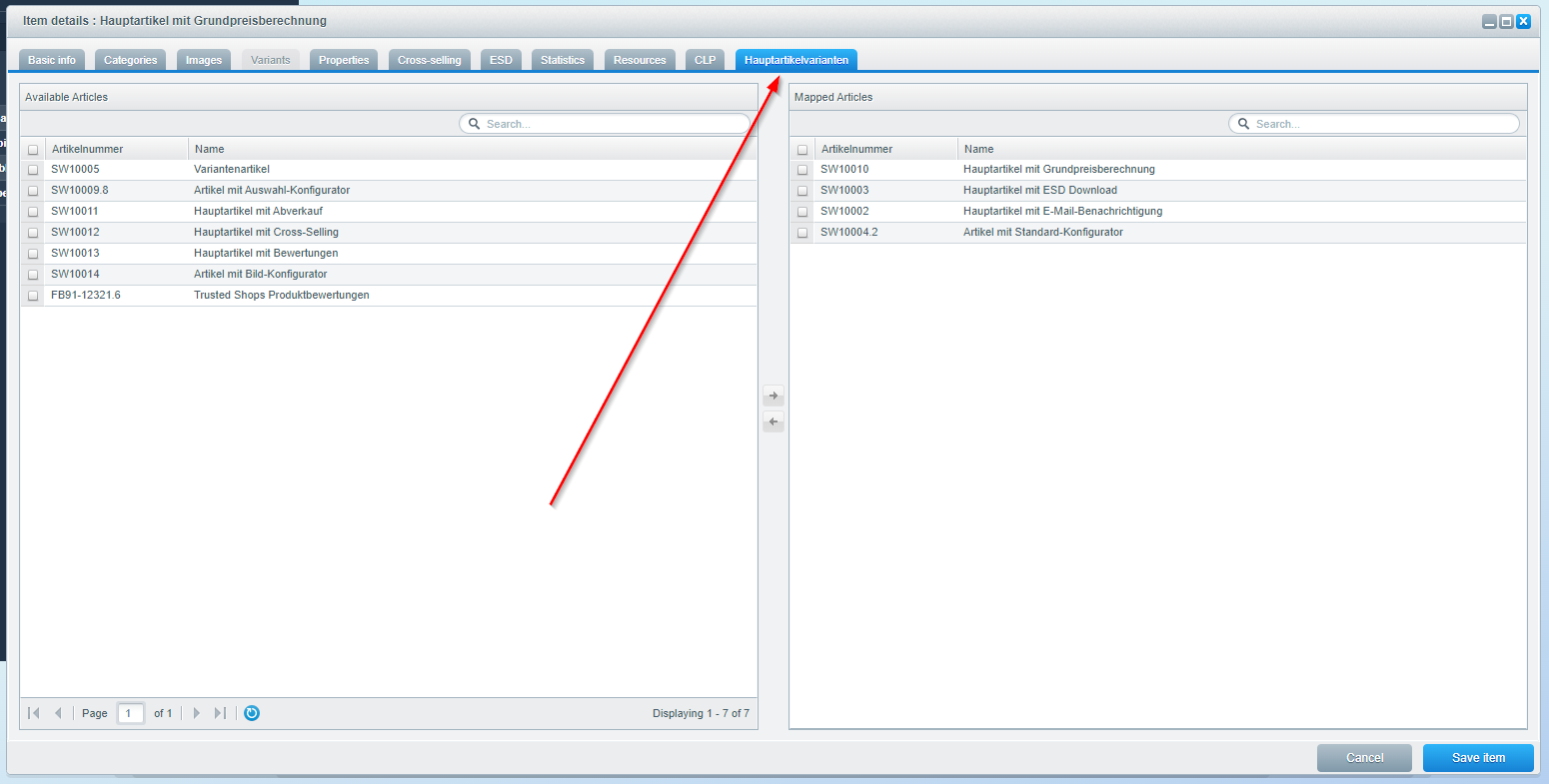Click the Cancel button

tap(1364, 758)
